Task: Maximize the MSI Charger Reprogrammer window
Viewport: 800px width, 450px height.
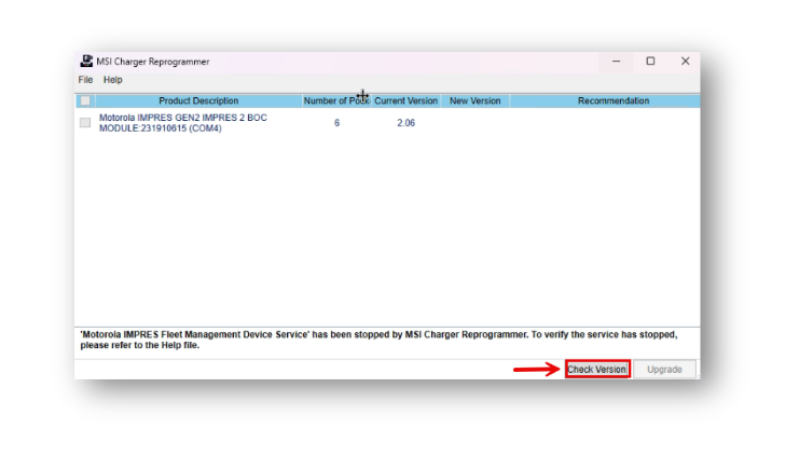Action: click(x=650, y=61)
